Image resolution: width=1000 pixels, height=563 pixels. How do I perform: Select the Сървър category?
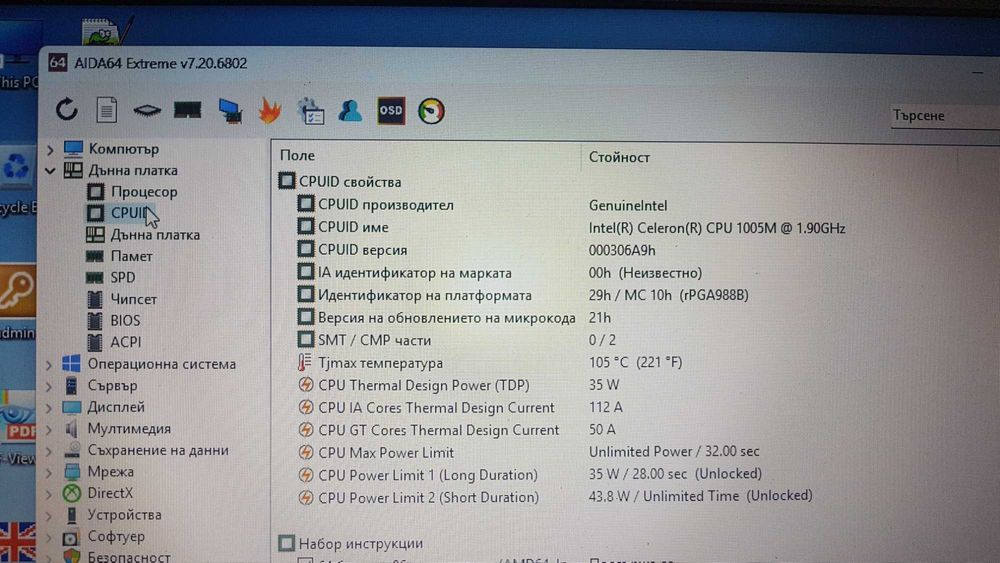(112, 385)
